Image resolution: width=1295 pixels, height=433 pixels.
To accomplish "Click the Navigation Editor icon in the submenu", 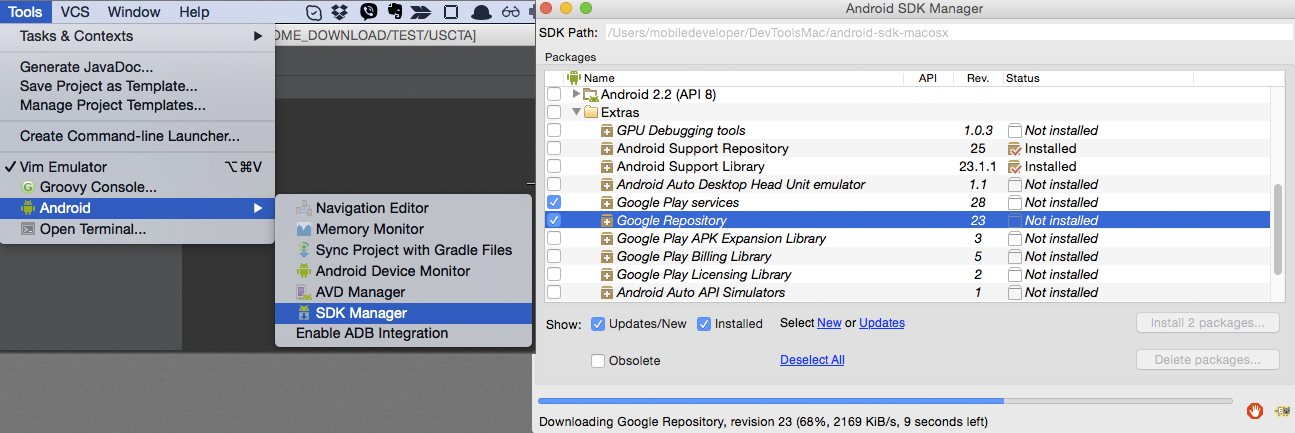I will click(304, 208).
